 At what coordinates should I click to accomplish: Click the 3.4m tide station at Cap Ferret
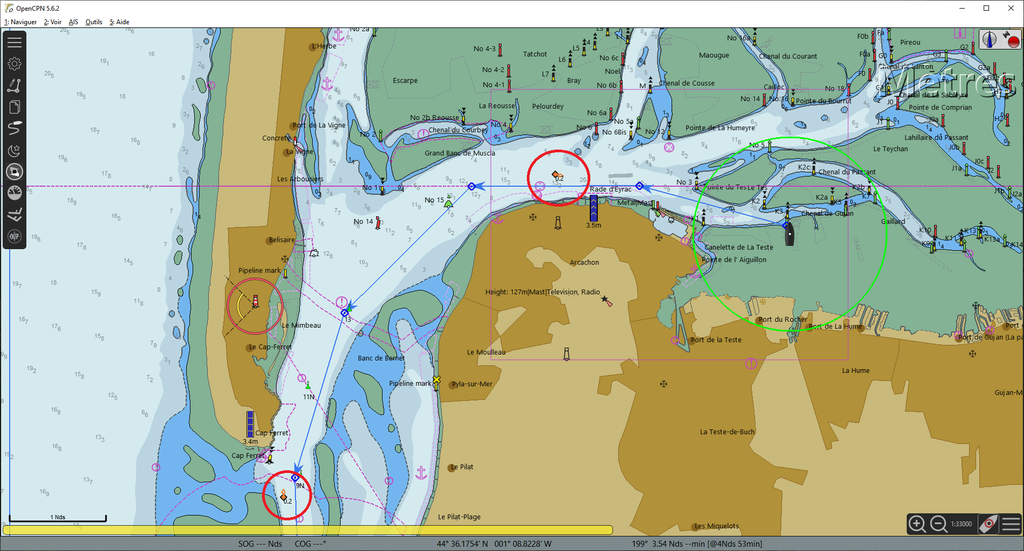[249, 424]
